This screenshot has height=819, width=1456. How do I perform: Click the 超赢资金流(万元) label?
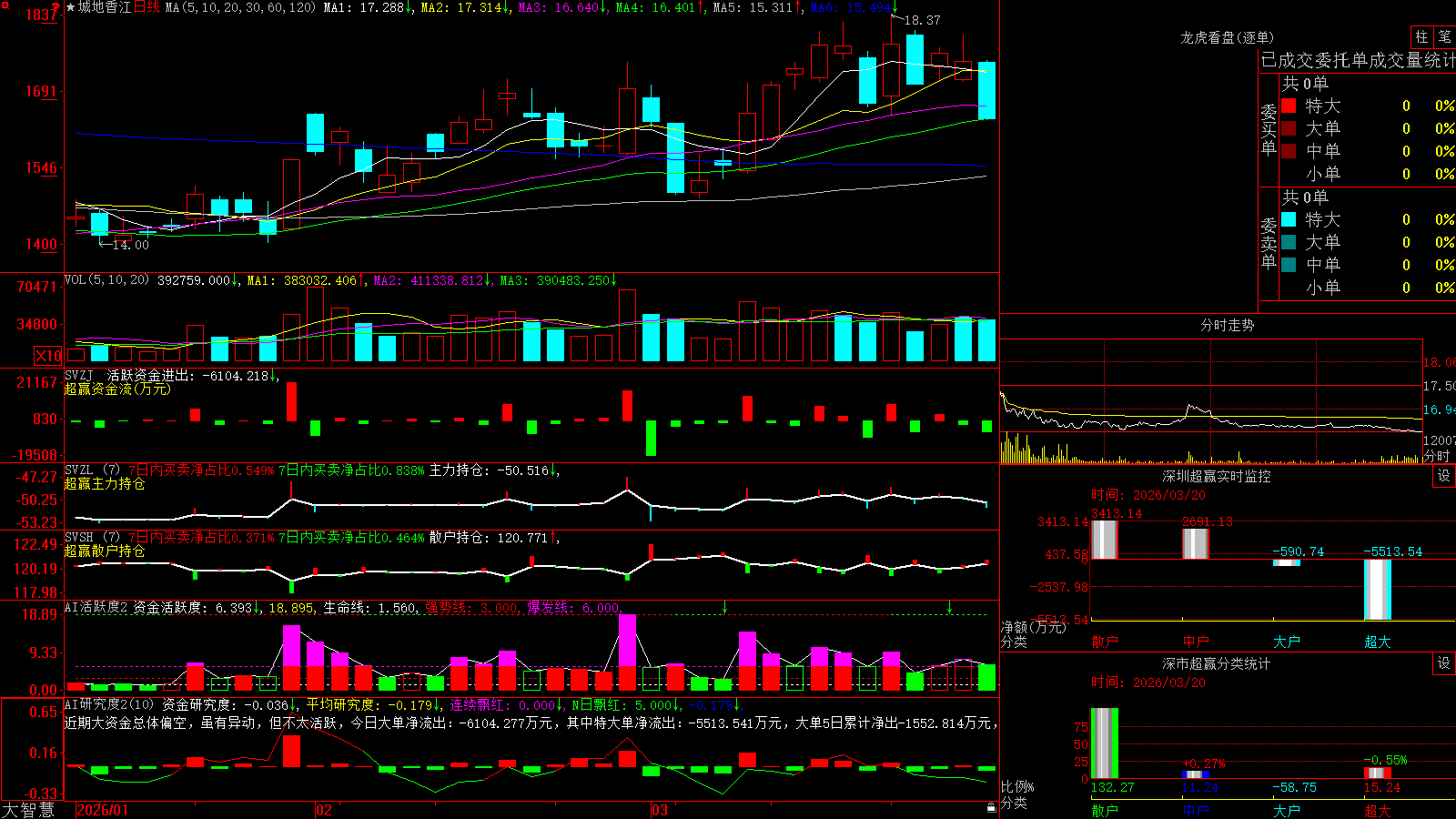[117, 389]
